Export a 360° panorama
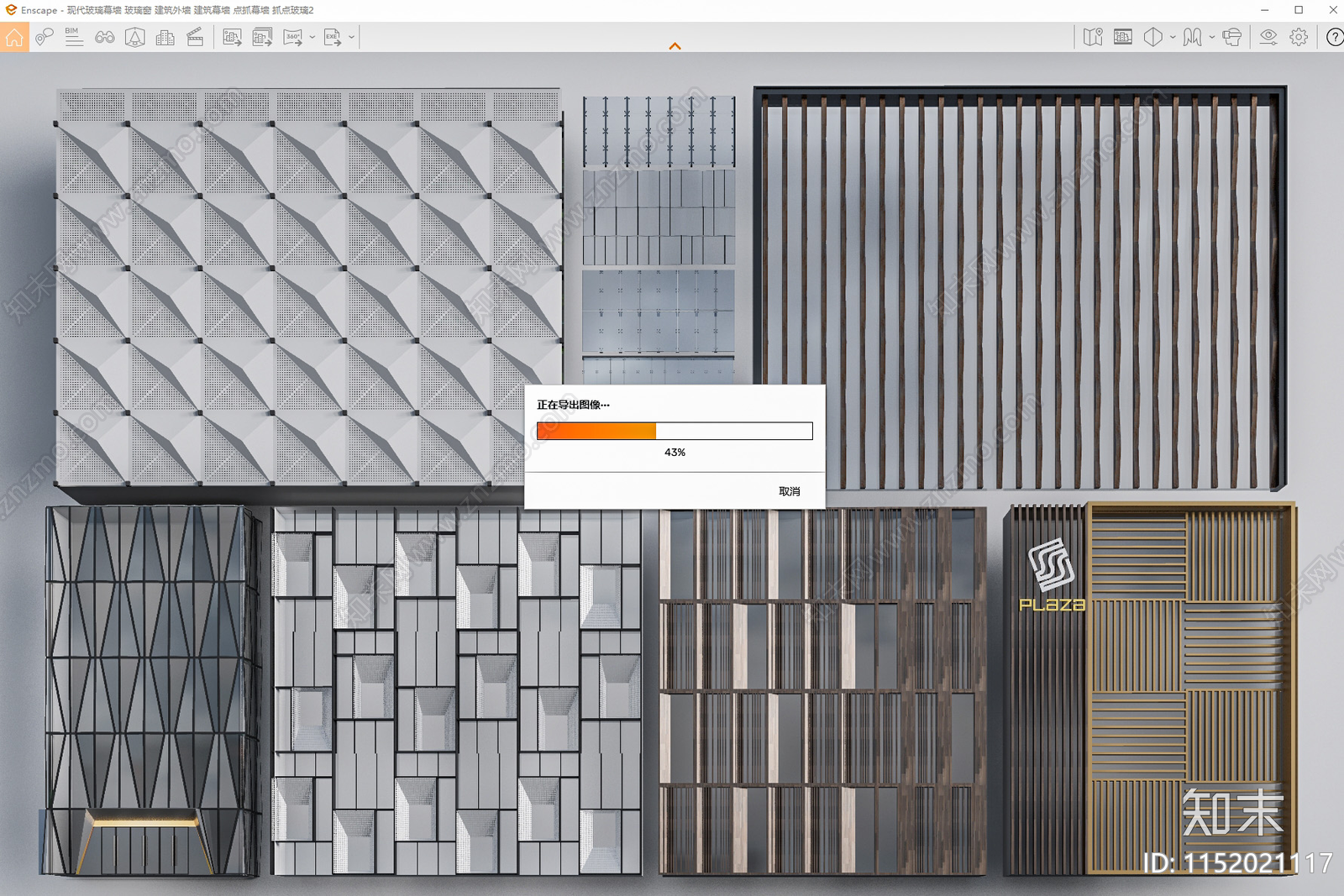This screenshot has height=896, width=1344. tap(293, 37)
